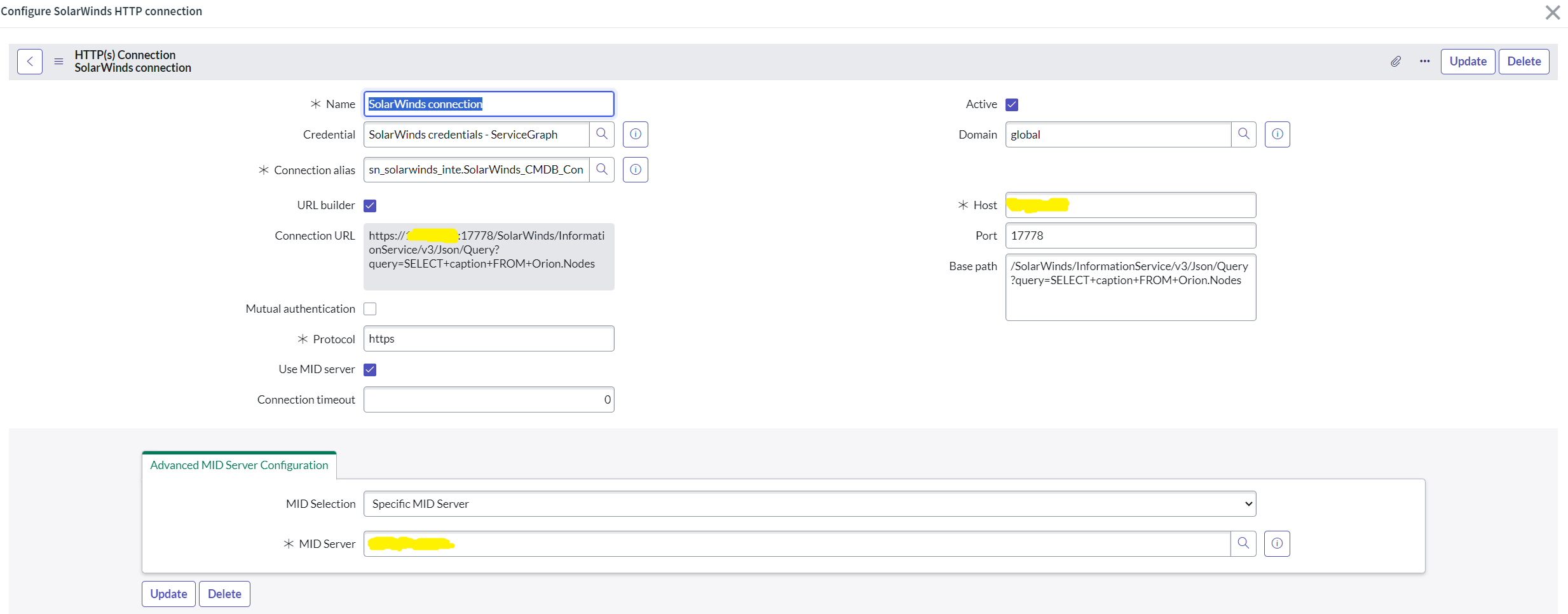Click the bottom Delete button
The height and width of the screenshot is (614, 1568).
pyautogui.click(x=224, y=594)
